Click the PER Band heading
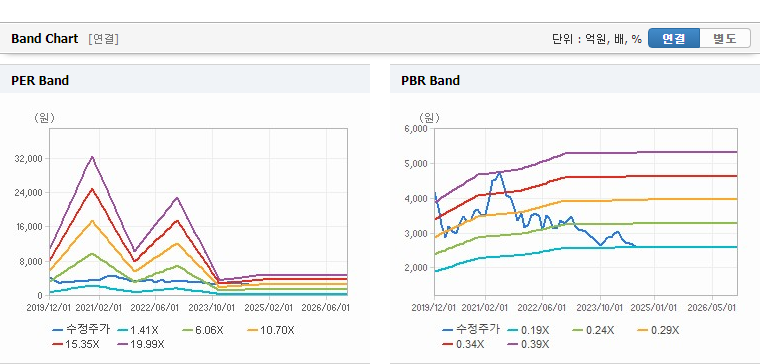 click(40, 80)
